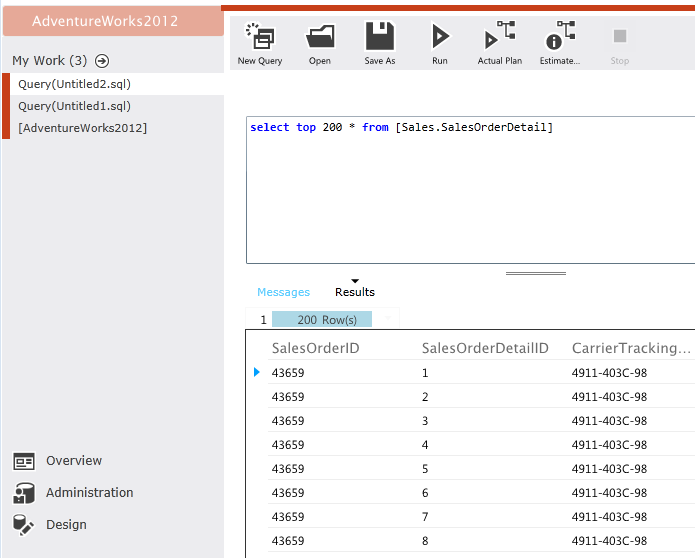Select tracking number cell in detail row 1
The height and width of the screenshot is (558, 695).
609,373
